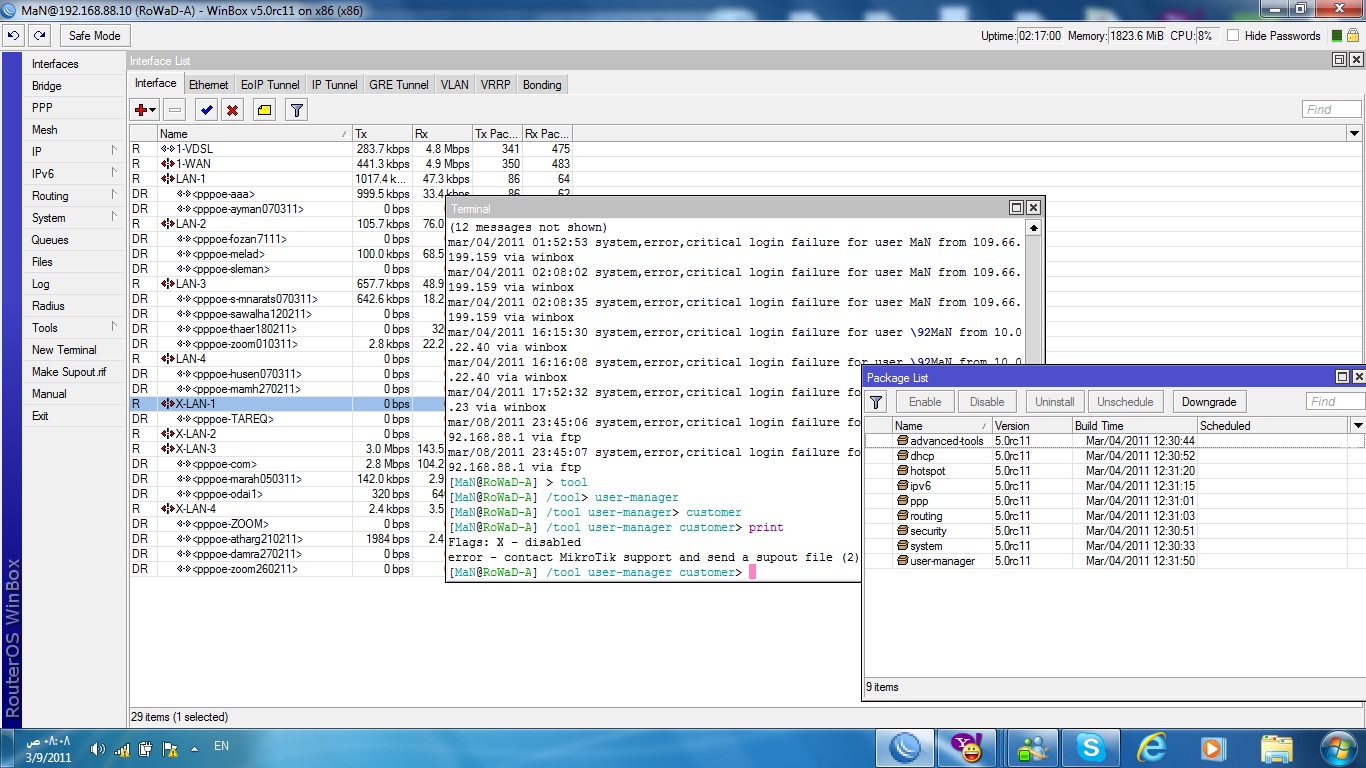Open New Terminal from the sidebar
This screenshot has width=1366, height=768.
coord(64,350)
